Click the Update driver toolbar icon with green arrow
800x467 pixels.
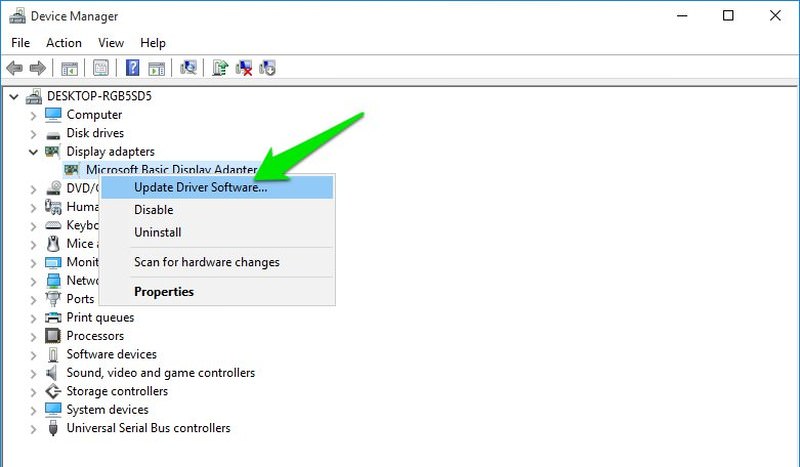click(220, 67)
